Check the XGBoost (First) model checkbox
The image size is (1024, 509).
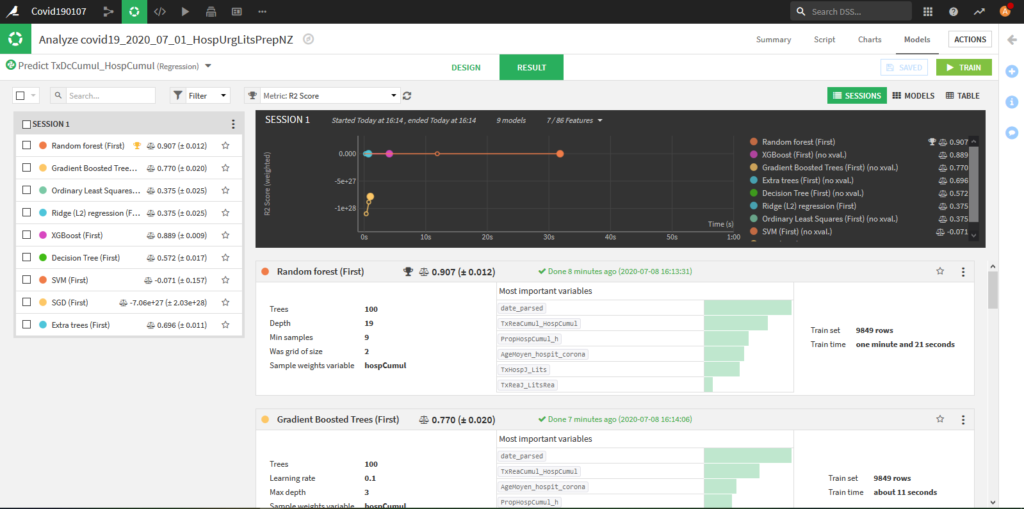27,235
